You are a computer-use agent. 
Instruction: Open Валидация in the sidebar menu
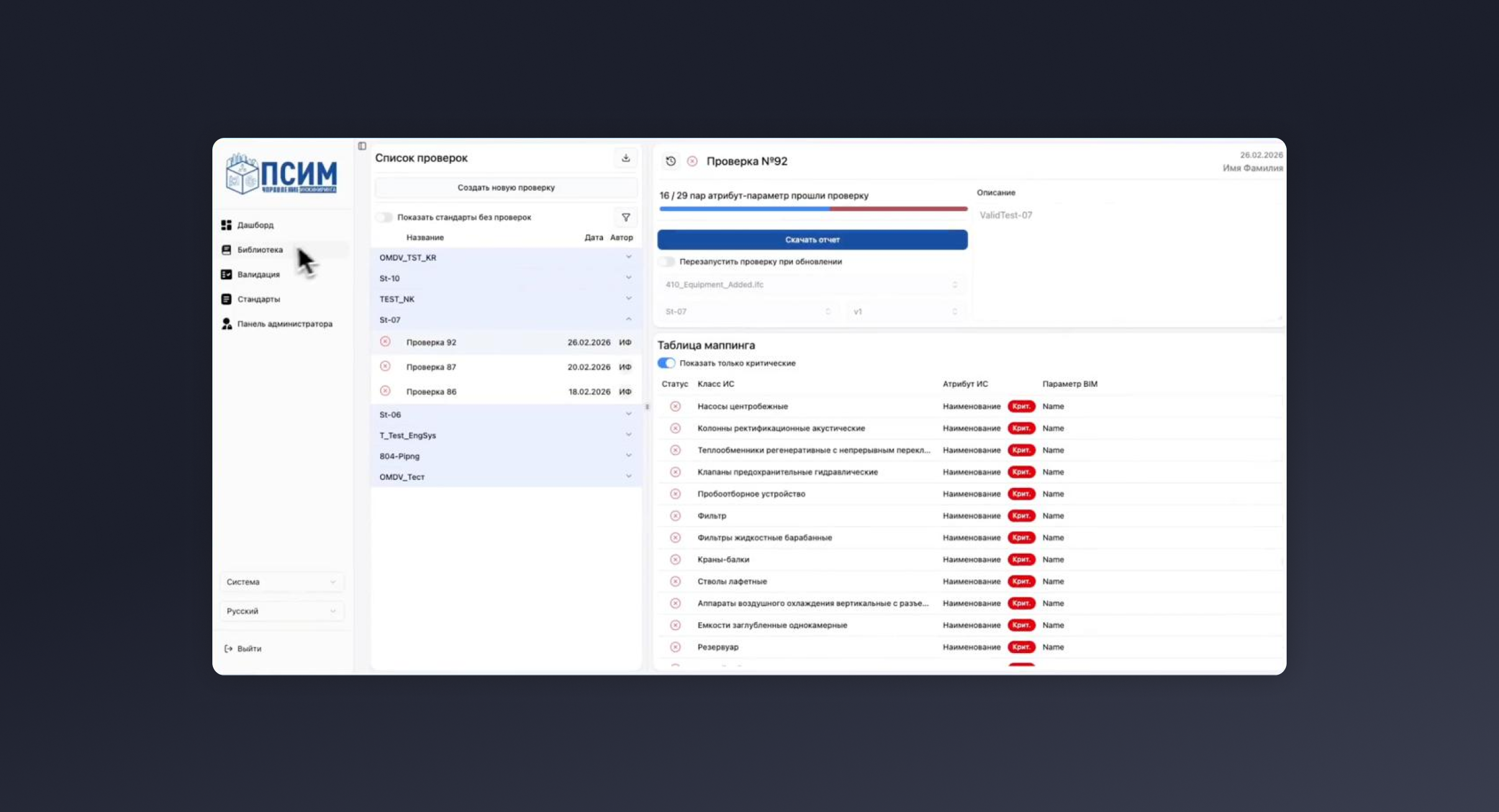coord(258,274)
